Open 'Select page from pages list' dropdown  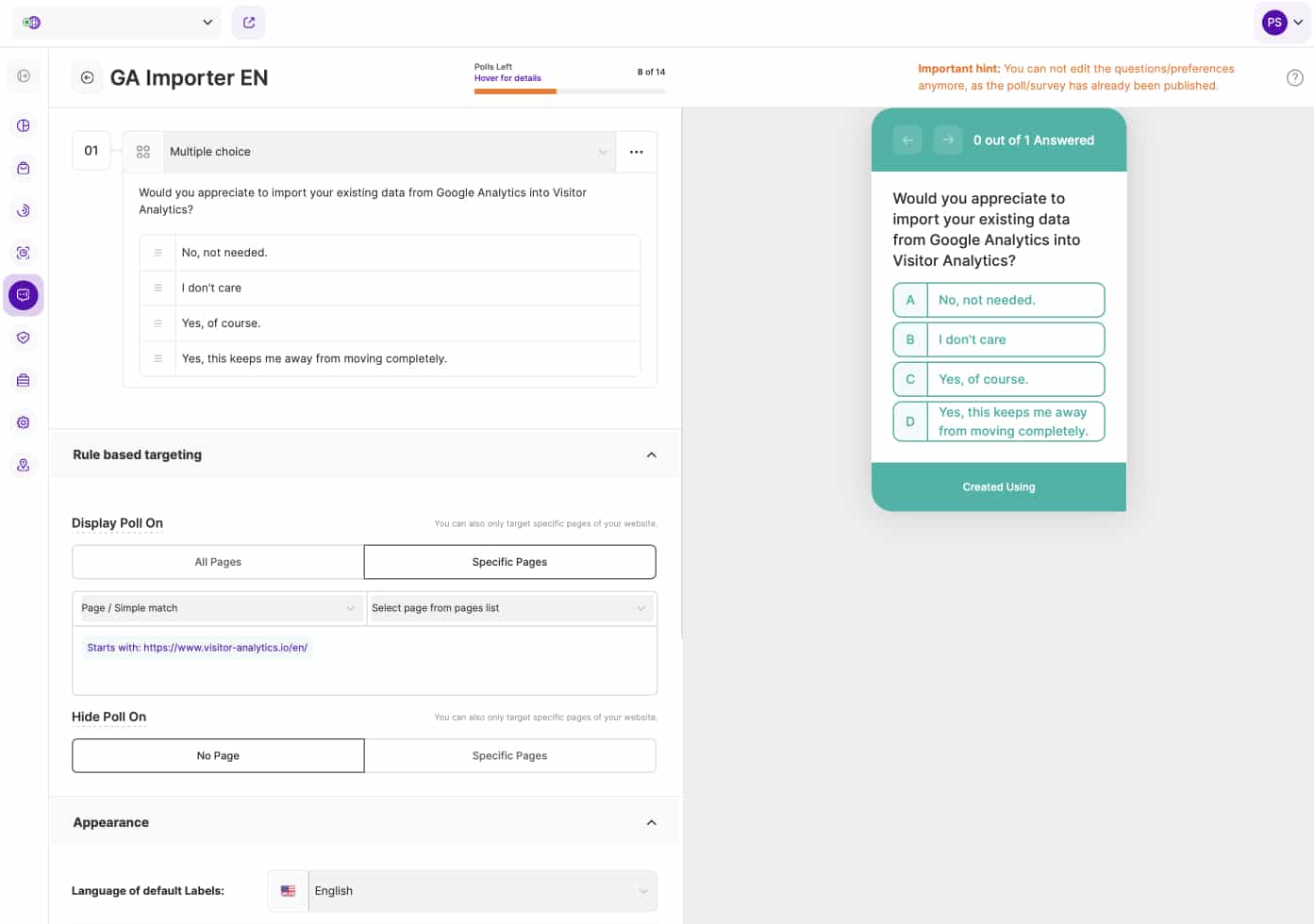pos(509,608)
